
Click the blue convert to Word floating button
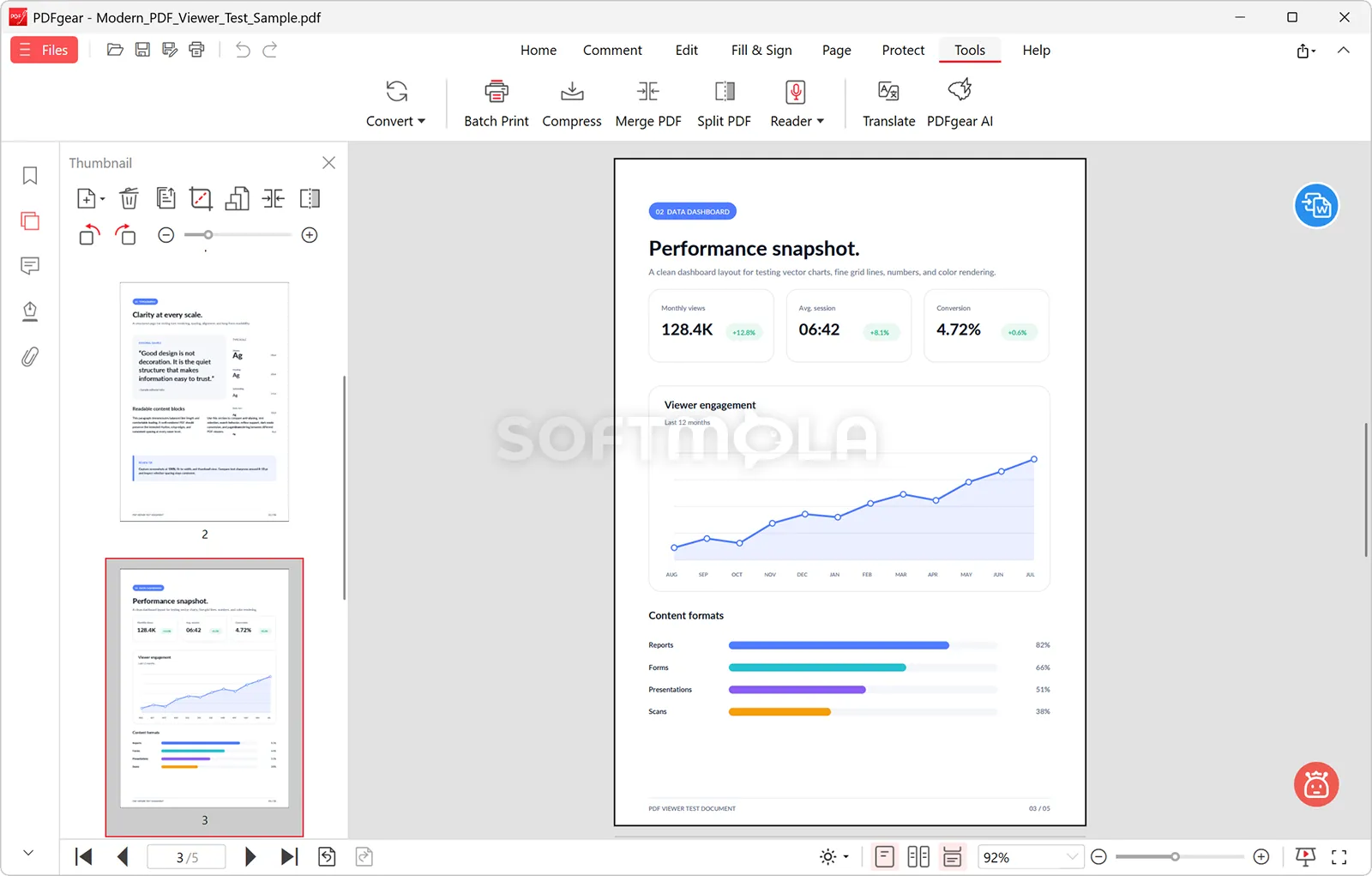(1316, 206)
